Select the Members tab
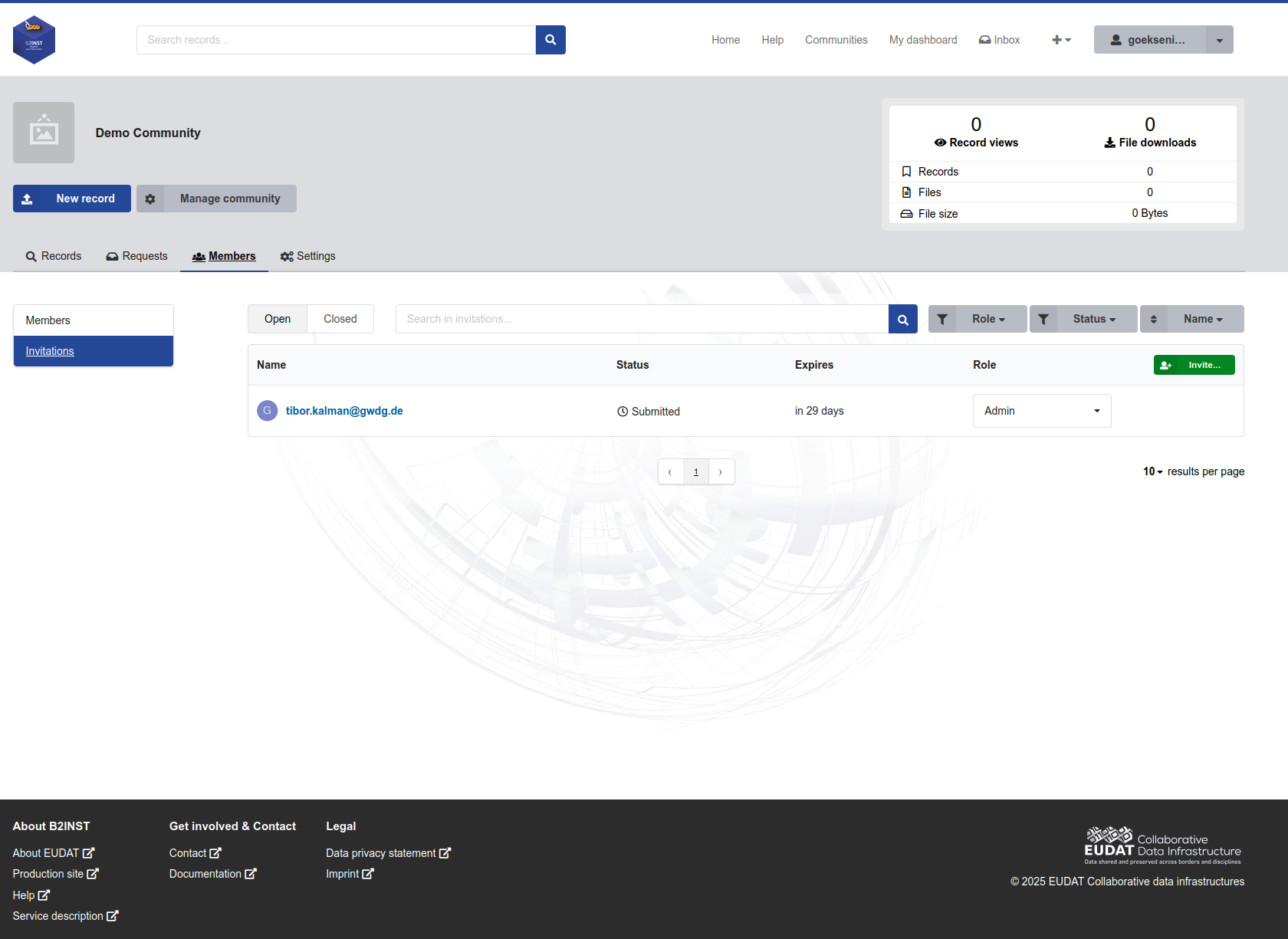Image resolution: width=1288 pixels, height=939 pixels. click(224, 256)
